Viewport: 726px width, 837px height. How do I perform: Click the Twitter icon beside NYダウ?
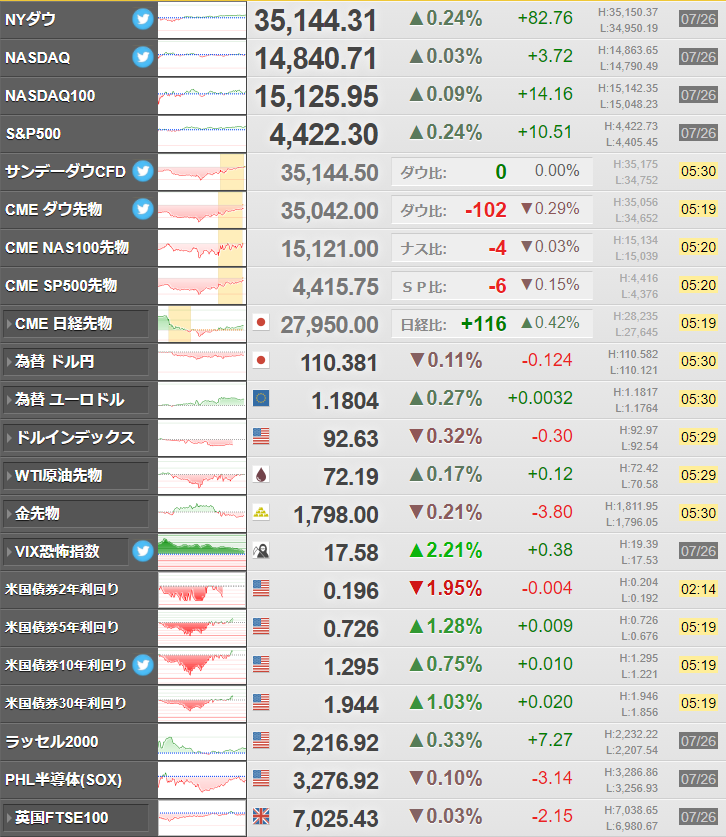[x=143, y=19]
